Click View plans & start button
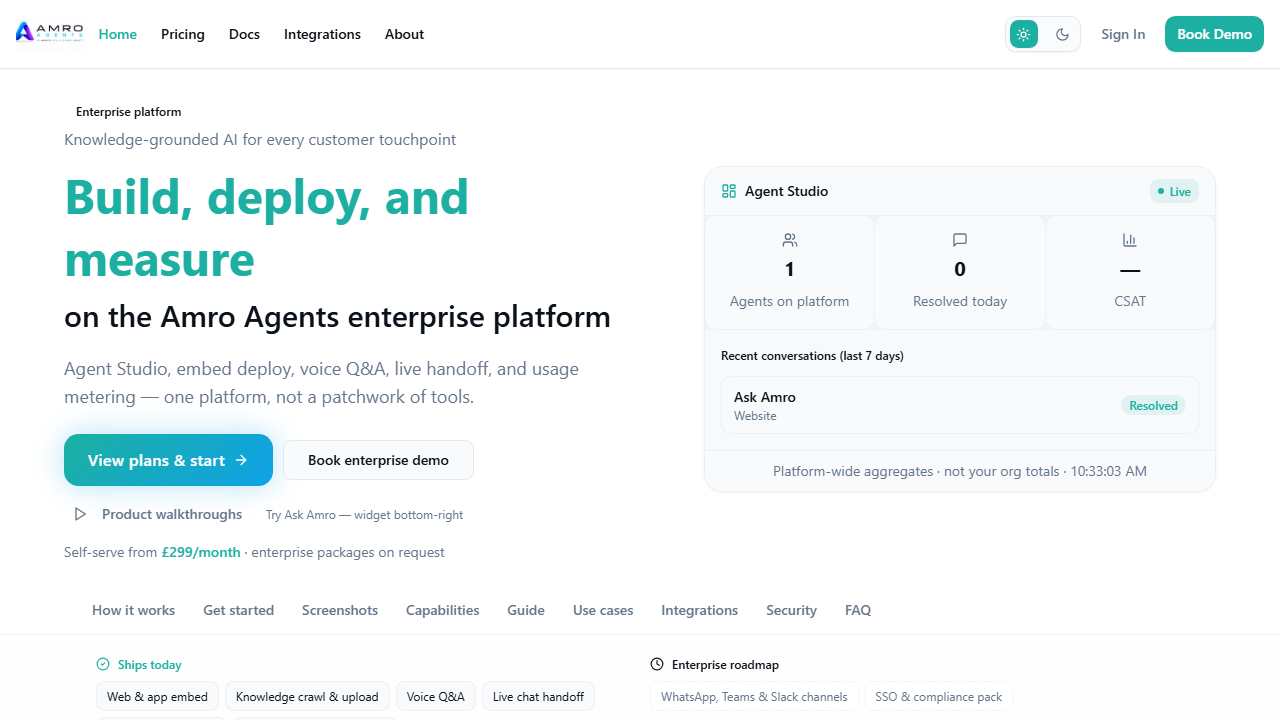This screenshot has width=1280, height=720. 168,460
